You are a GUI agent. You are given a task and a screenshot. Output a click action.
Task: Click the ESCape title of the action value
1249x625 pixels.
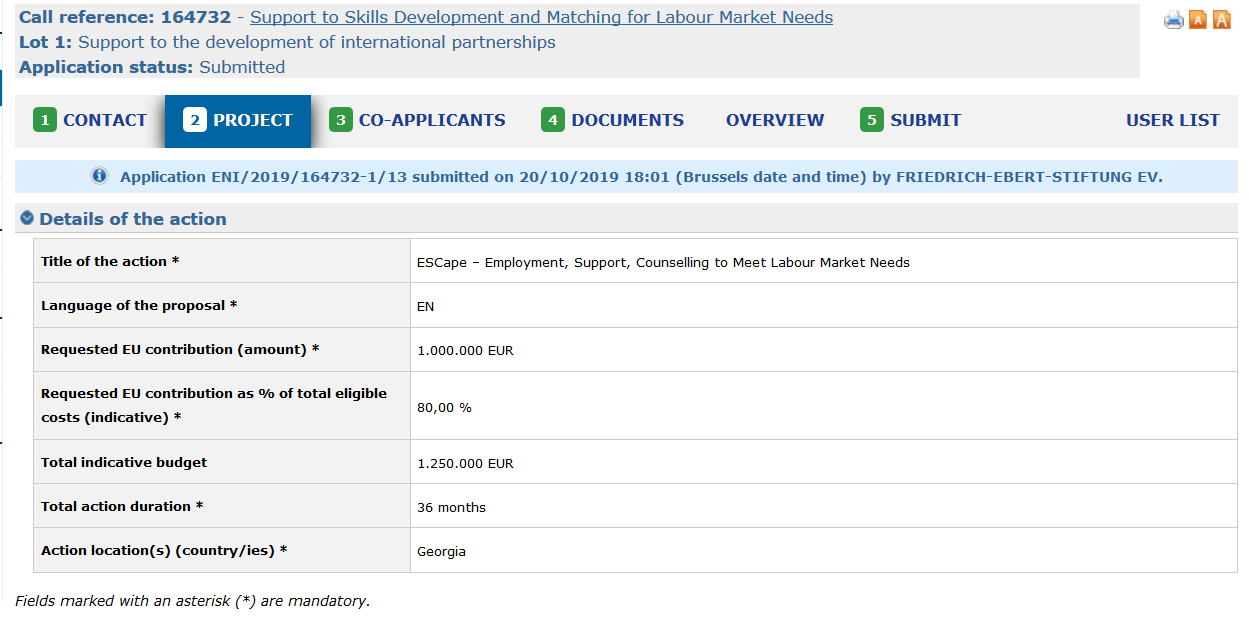click(663, 262)
